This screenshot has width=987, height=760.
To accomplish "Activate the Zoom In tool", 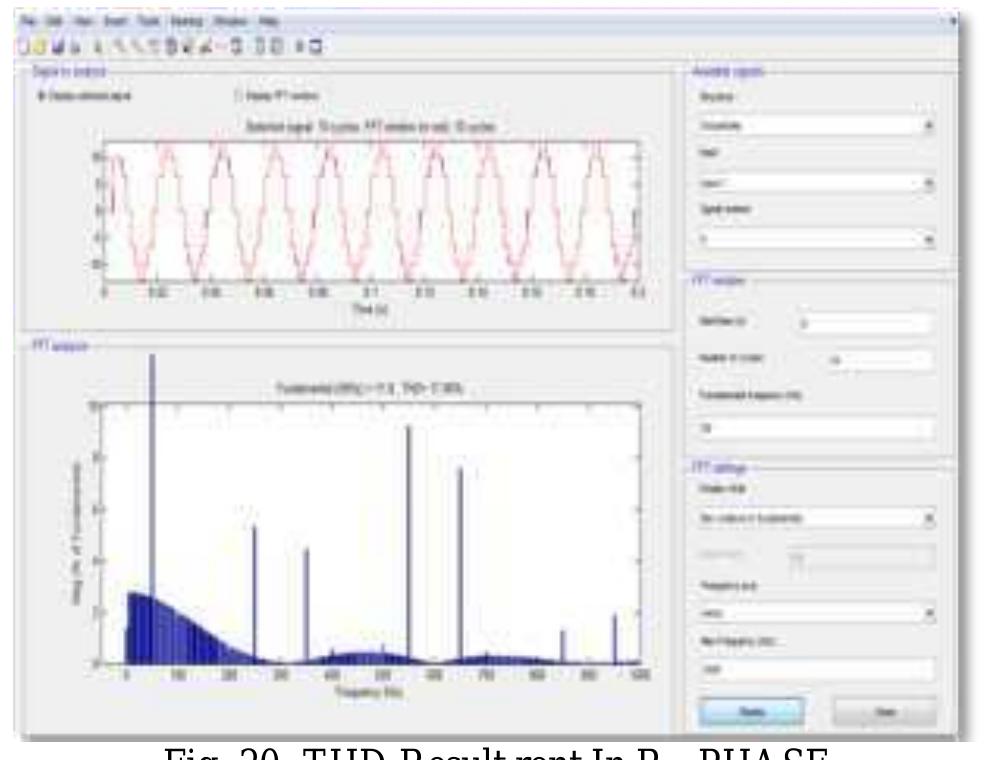I will click(x=118, y=47).
